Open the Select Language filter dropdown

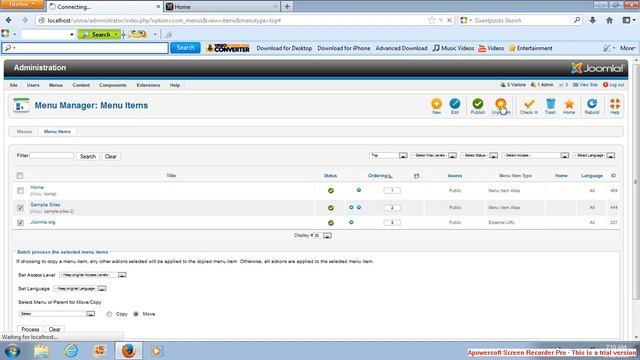594,156
